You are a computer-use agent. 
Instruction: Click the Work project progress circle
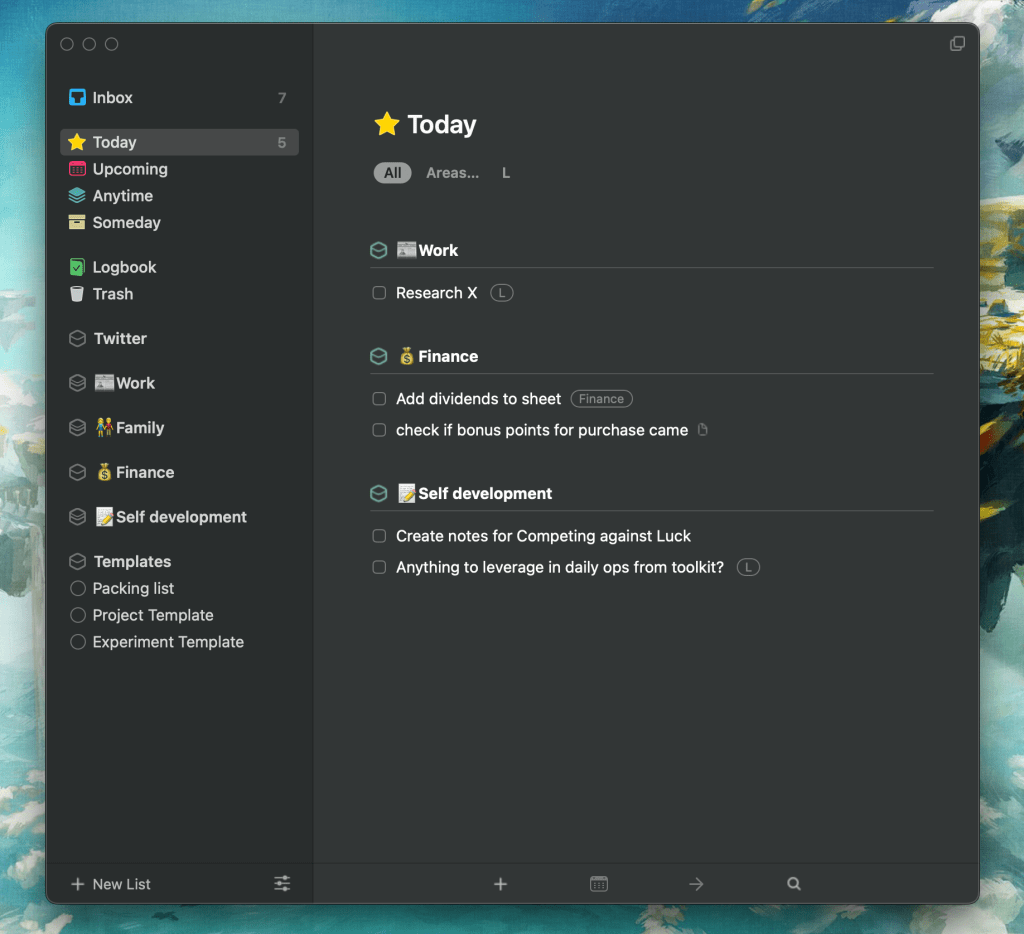(379, 250)
